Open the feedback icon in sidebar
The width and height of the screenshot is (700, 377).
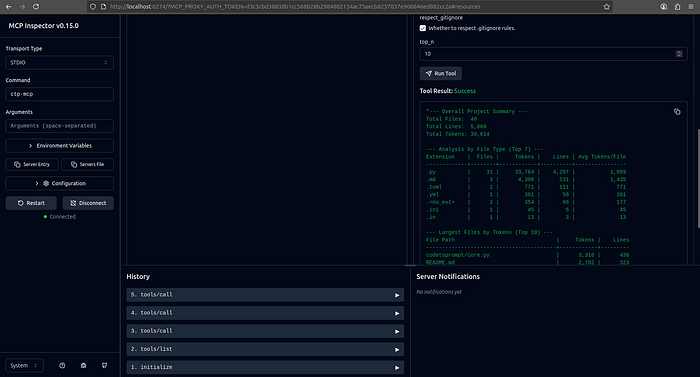click(x=104, y=365)
